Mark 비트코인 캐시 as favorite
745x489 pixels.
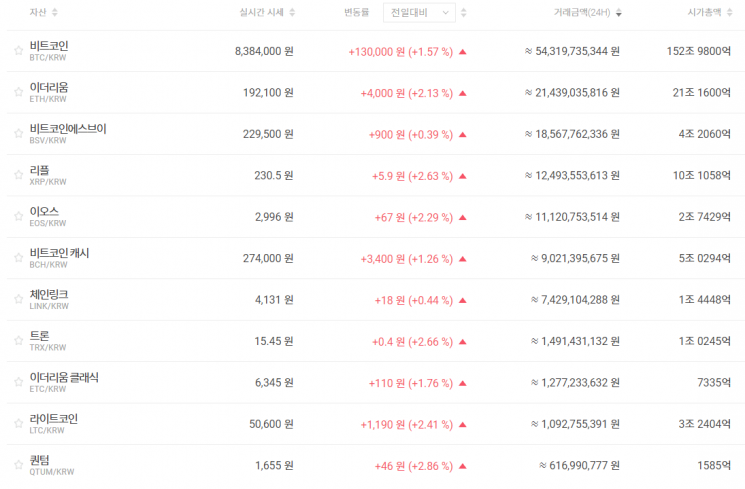click(x=18, y=258)
